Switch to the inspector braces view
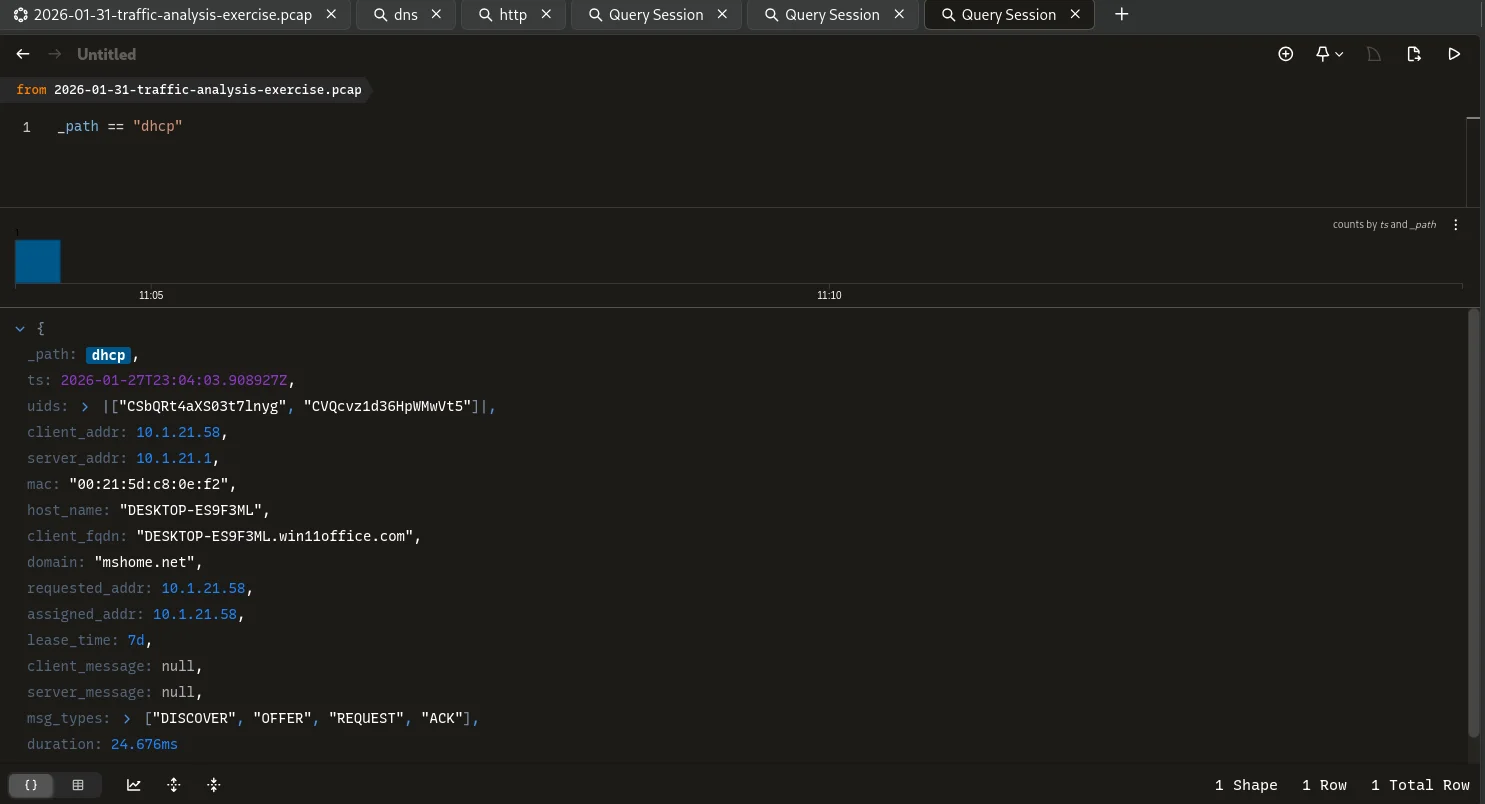Image resolution: width=1485 pixels, height=804 pixels. pyautogui.click(x=31, y=785)
